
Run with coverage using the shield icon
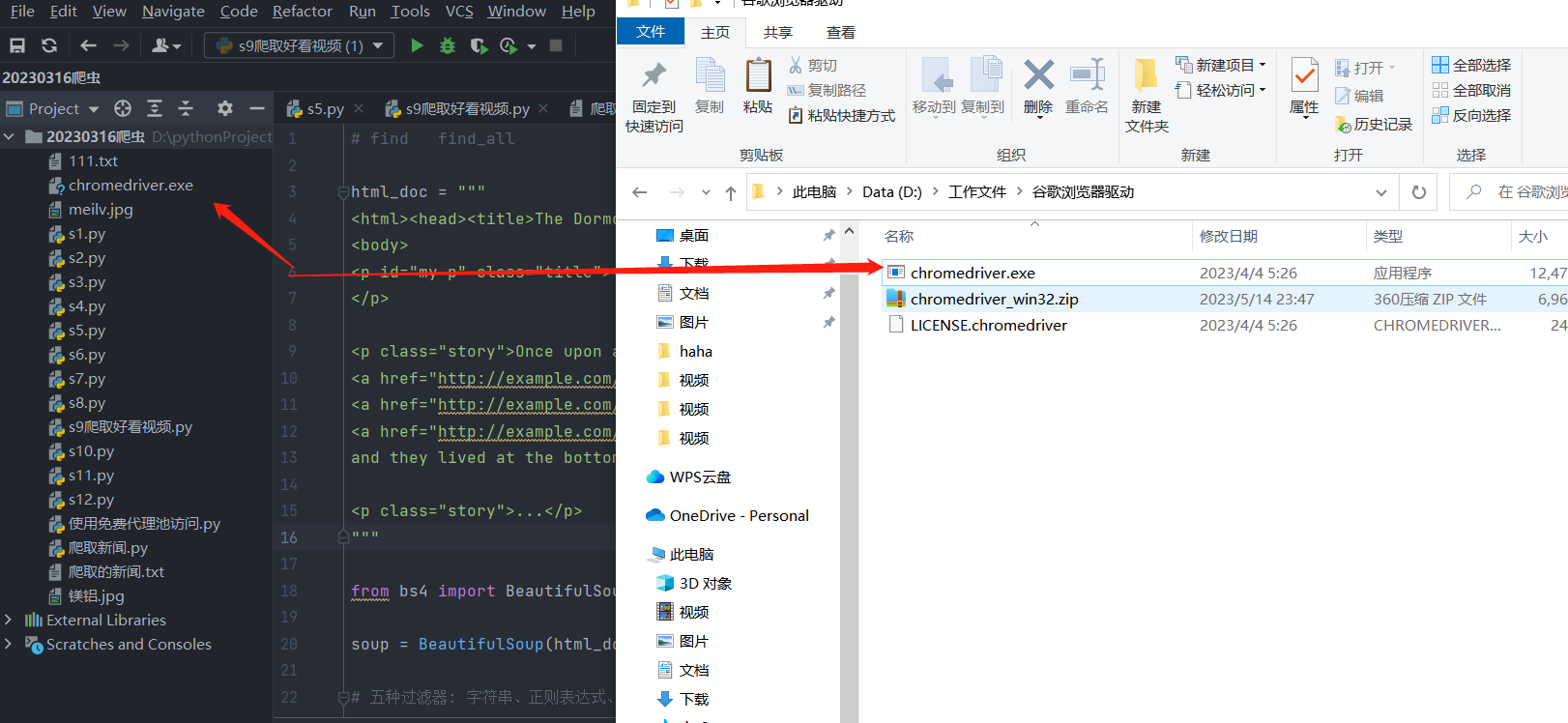tap(479, 45)
